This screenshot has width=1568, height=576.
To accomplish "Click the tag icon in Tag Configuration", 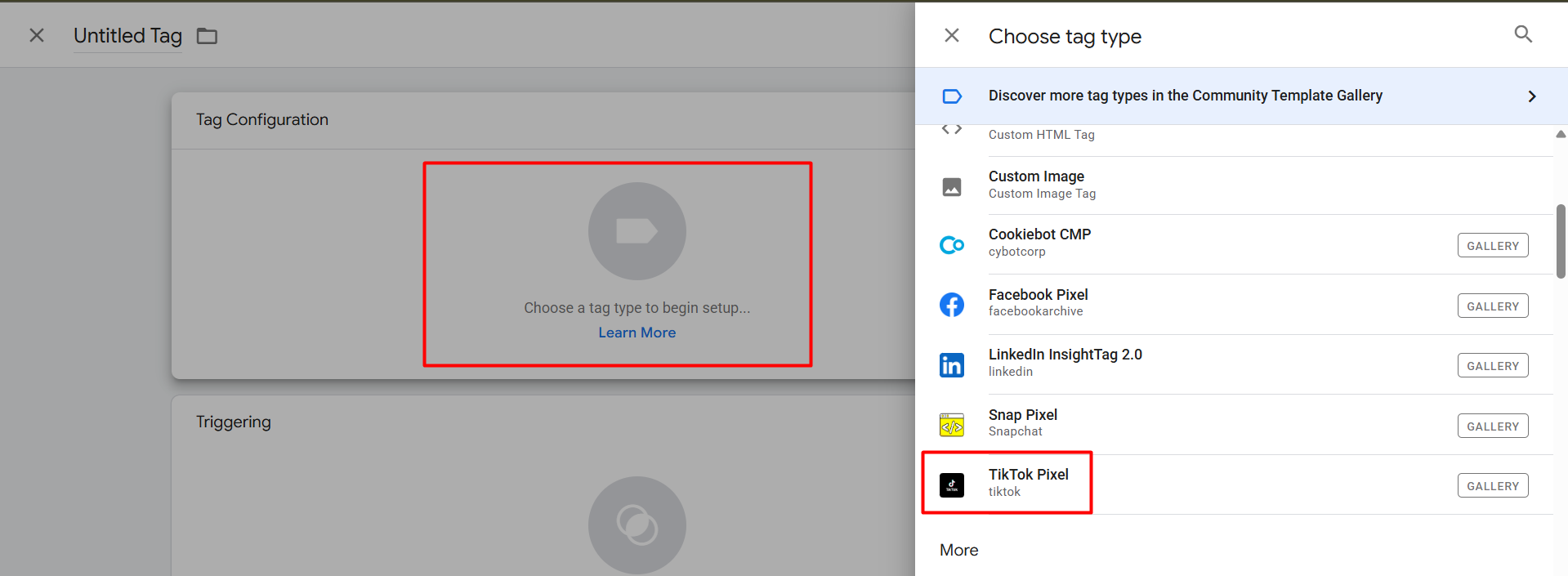I will coord(637,231).
